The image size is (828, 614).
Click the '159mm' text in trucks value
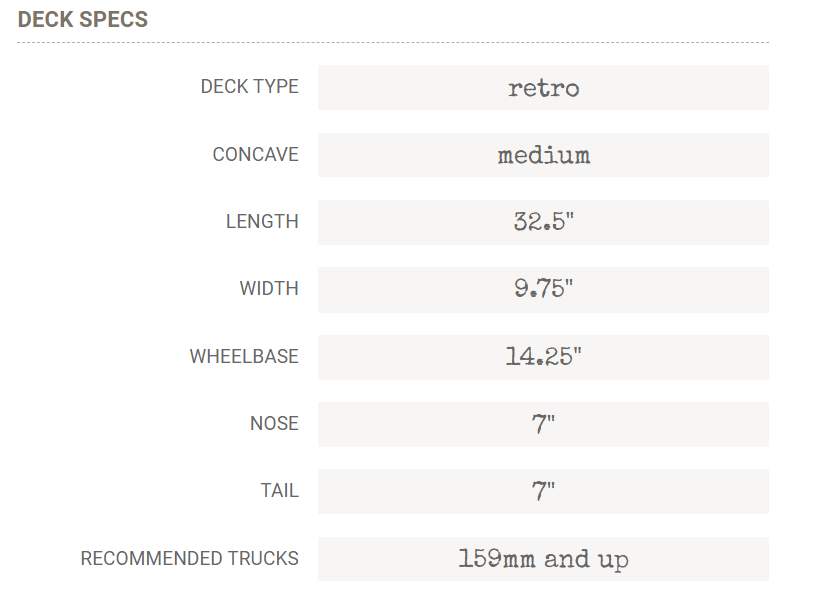[x=498, y=559]
